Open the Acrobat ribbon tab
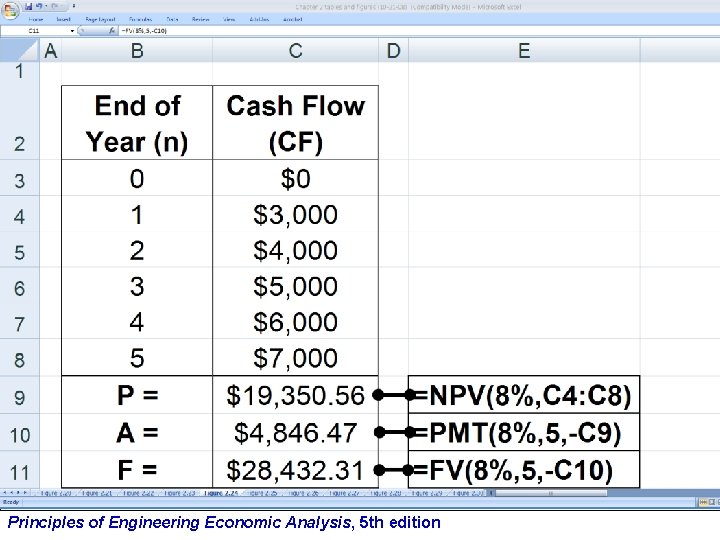720x540 pixels. [x=292, y=19]
